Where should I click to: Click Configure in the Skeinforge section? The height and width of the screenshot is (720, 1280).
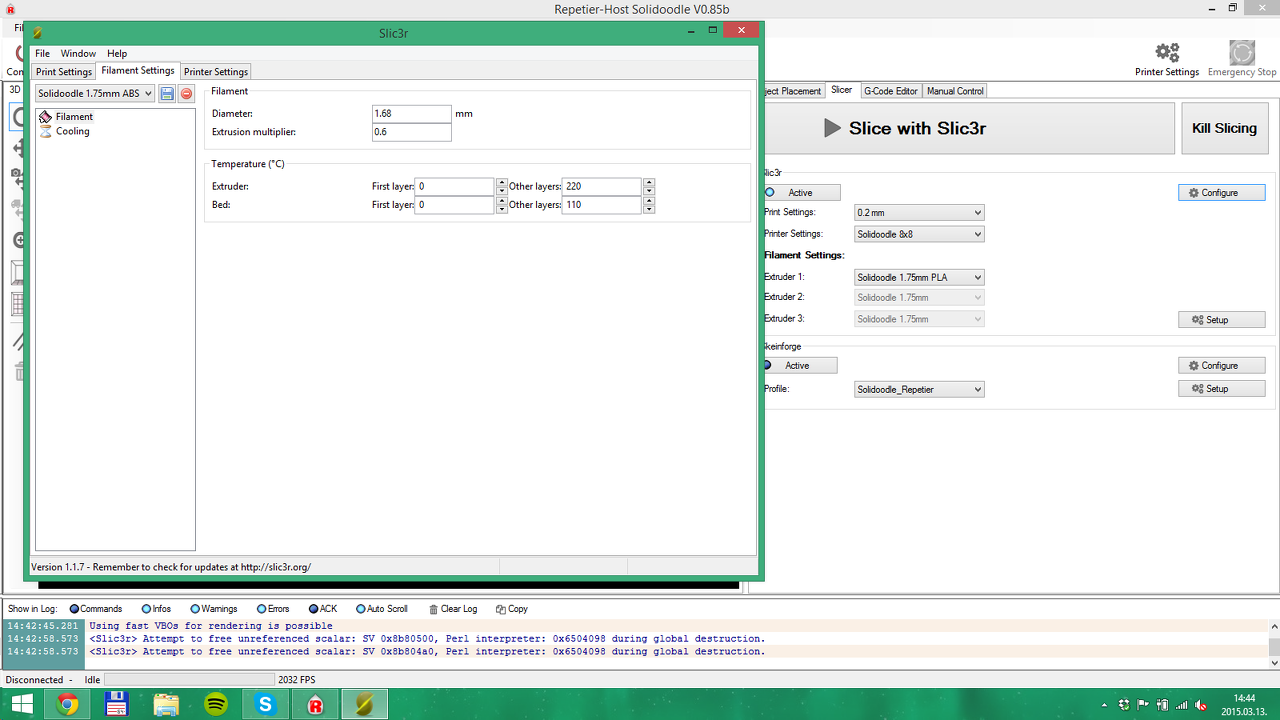pos(1221,366)
